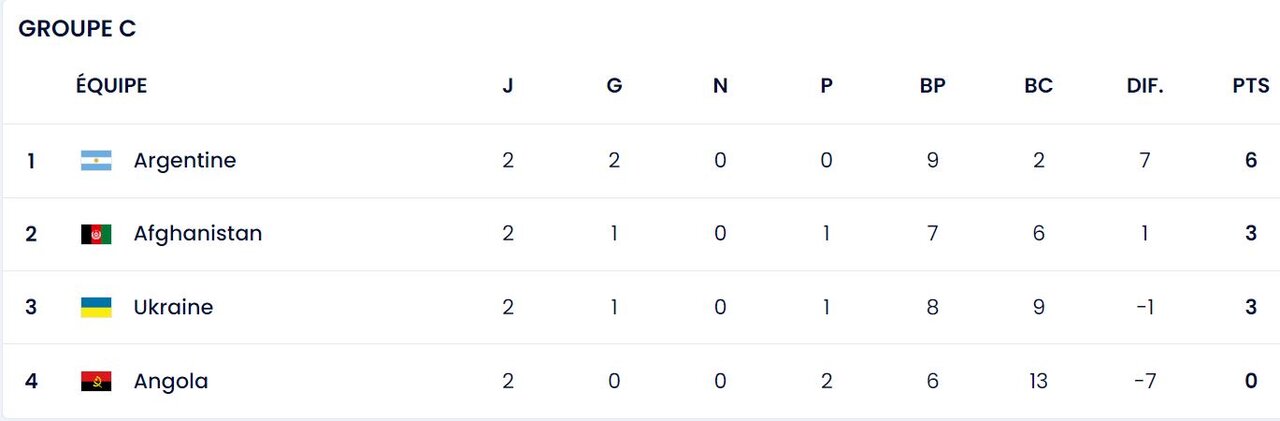Open the Argentine team link

(x=185, y=161)
